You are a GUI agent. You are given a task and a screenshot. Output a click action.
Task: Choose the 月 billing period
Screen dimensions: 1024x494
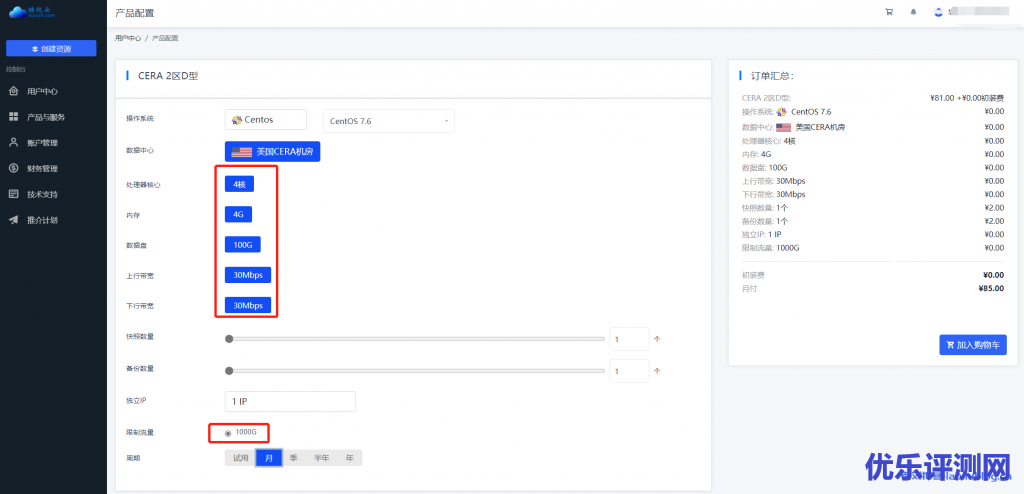tap(268, 458)
